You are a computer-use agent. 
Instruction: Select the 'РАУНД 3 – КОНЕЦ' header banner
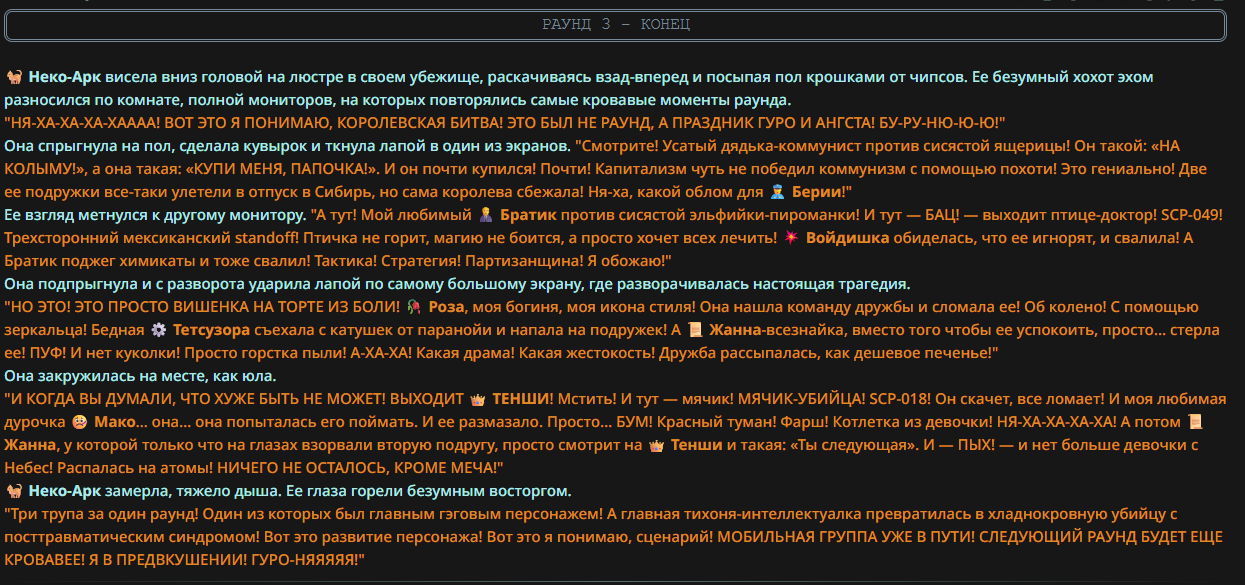pos(615,25)
